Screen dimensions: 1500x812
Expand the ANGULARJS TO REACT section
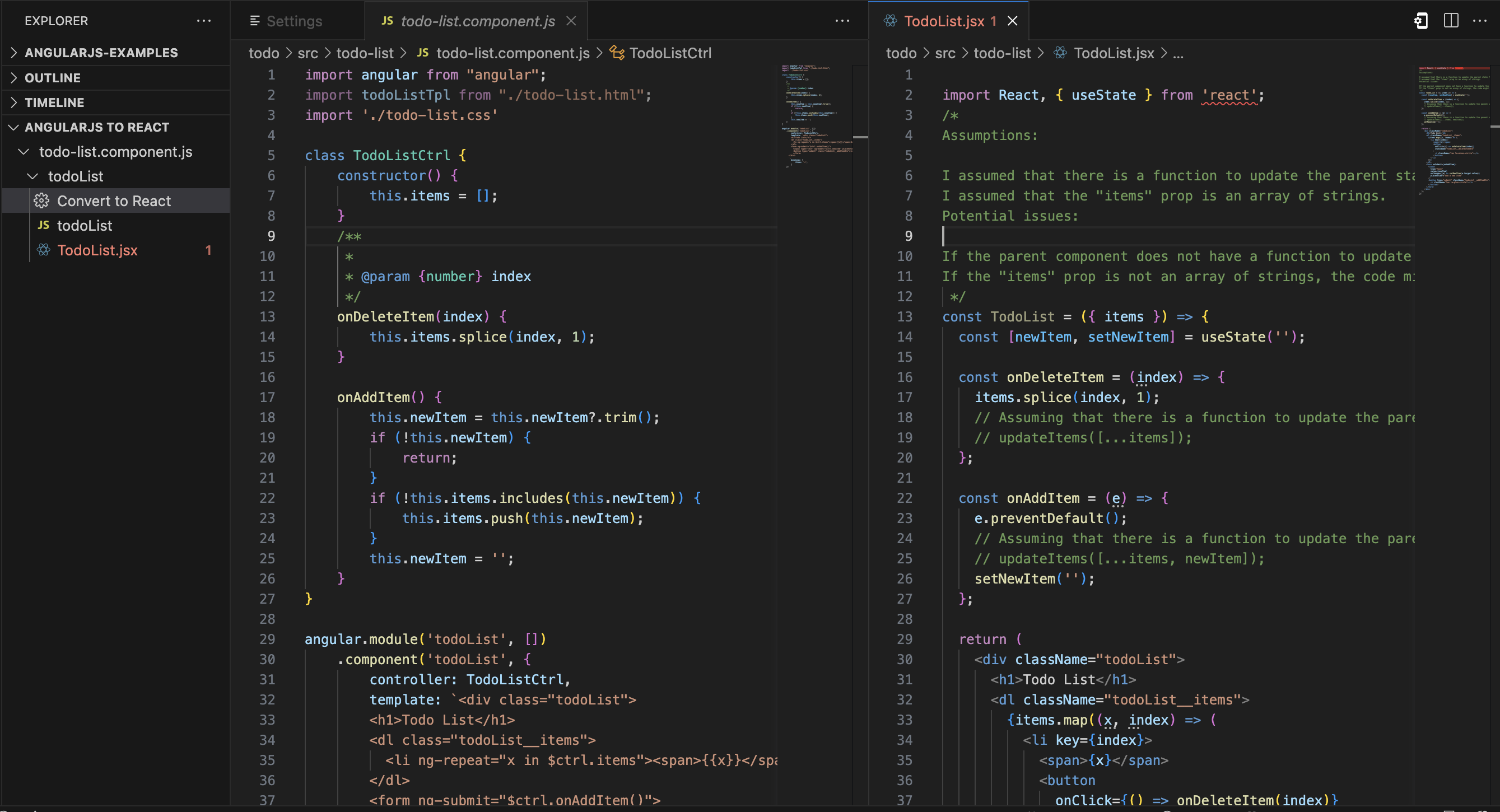coord(97,126)
